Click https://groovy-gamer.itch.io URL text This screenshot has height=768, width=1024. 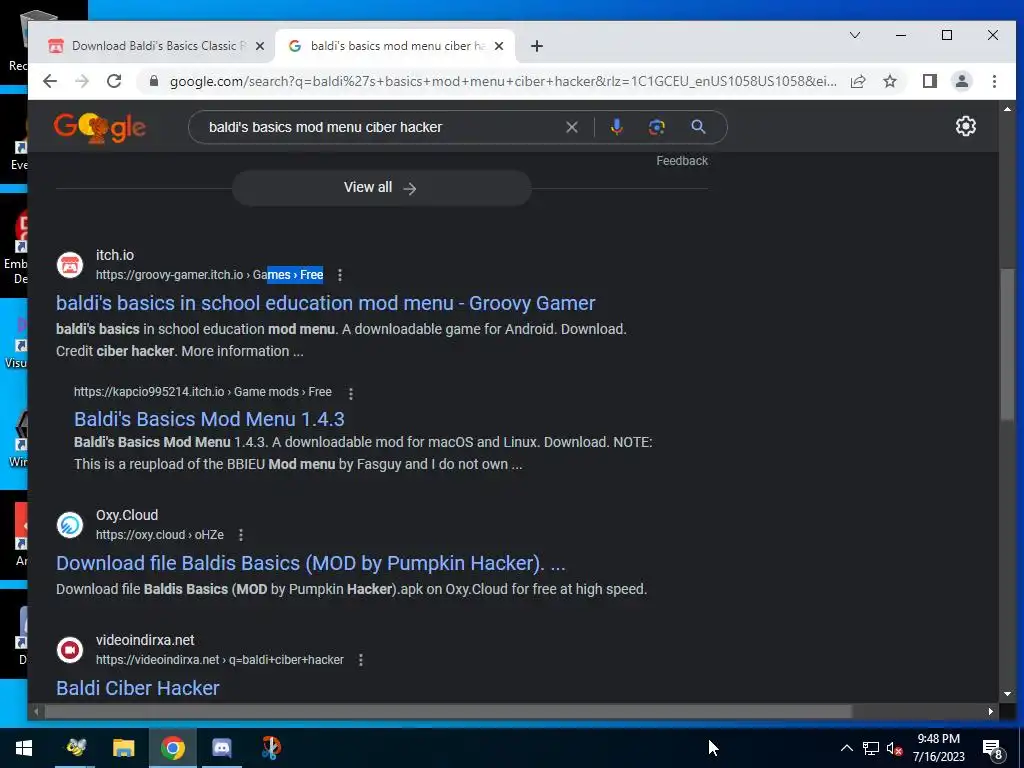click(x=169, y=275)
